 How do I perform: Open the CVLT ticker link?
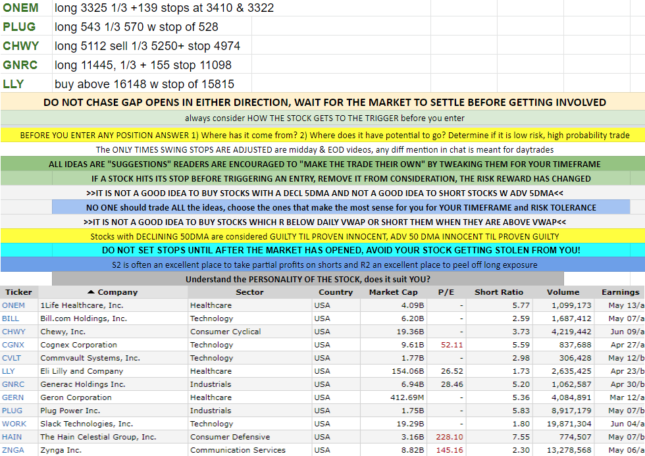pos(11,358)
